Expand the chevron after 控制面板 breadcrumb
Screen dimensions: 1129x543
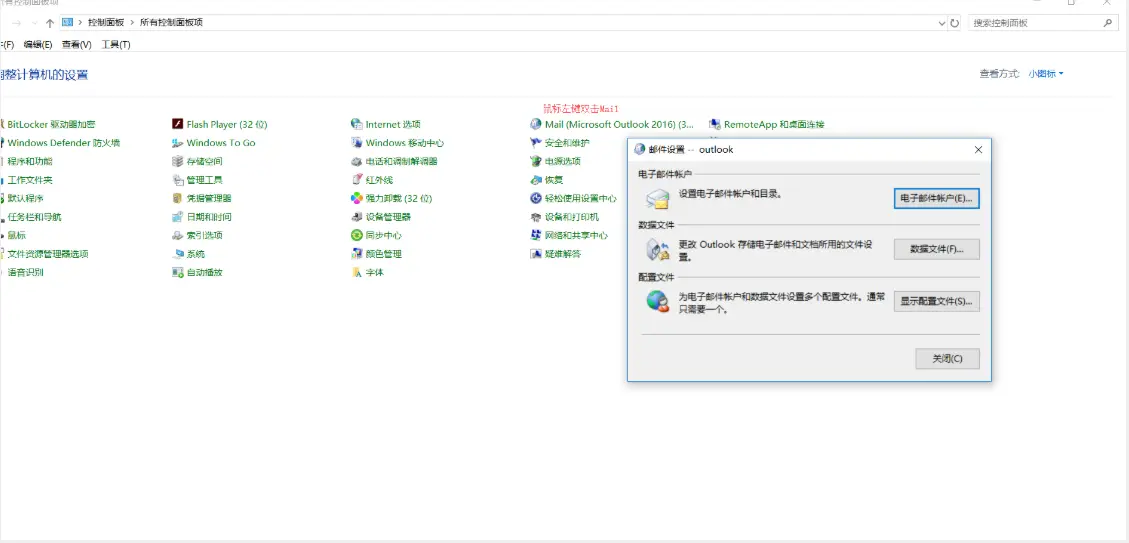133,22
